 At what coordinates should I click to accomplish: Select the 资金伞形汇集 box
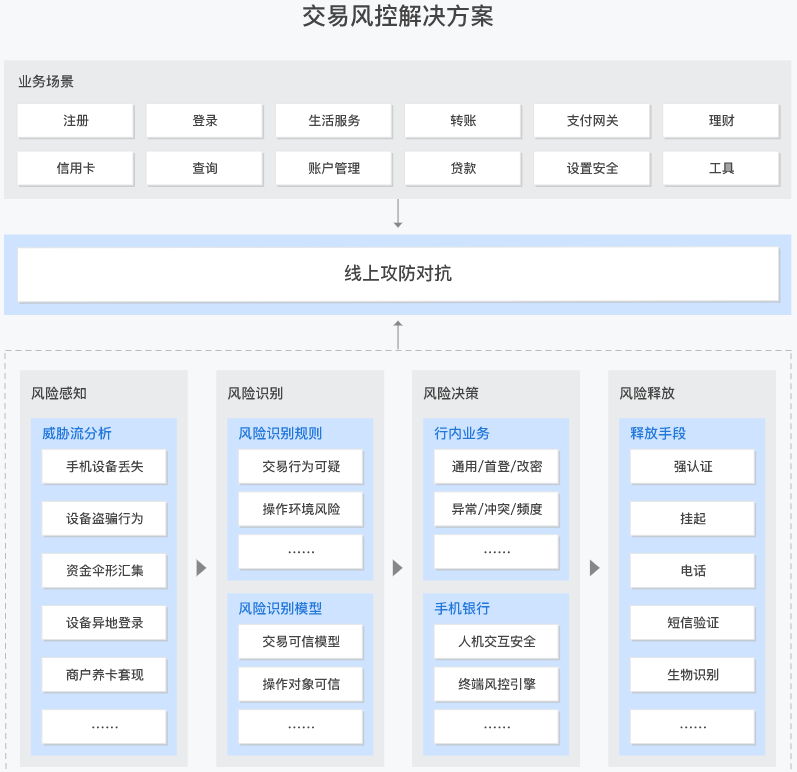click(x=104, y=571)
